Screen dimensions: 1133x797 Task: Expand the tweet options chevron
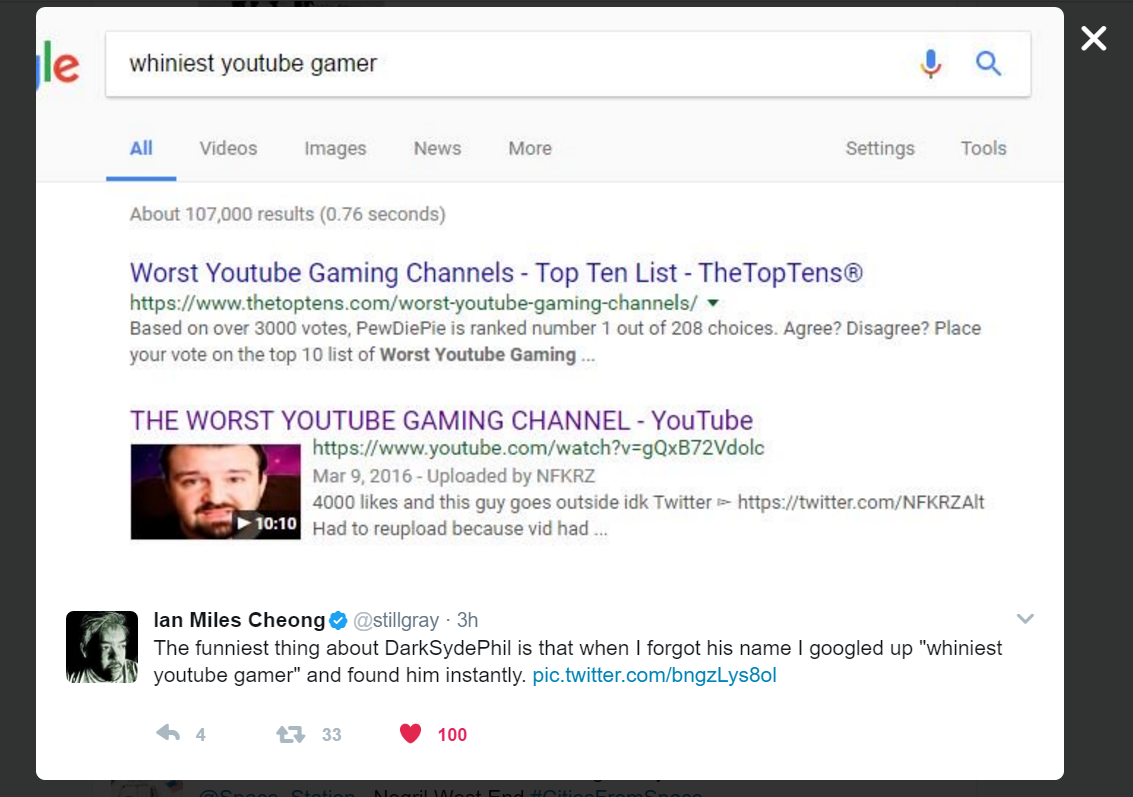pos(1025,619)
